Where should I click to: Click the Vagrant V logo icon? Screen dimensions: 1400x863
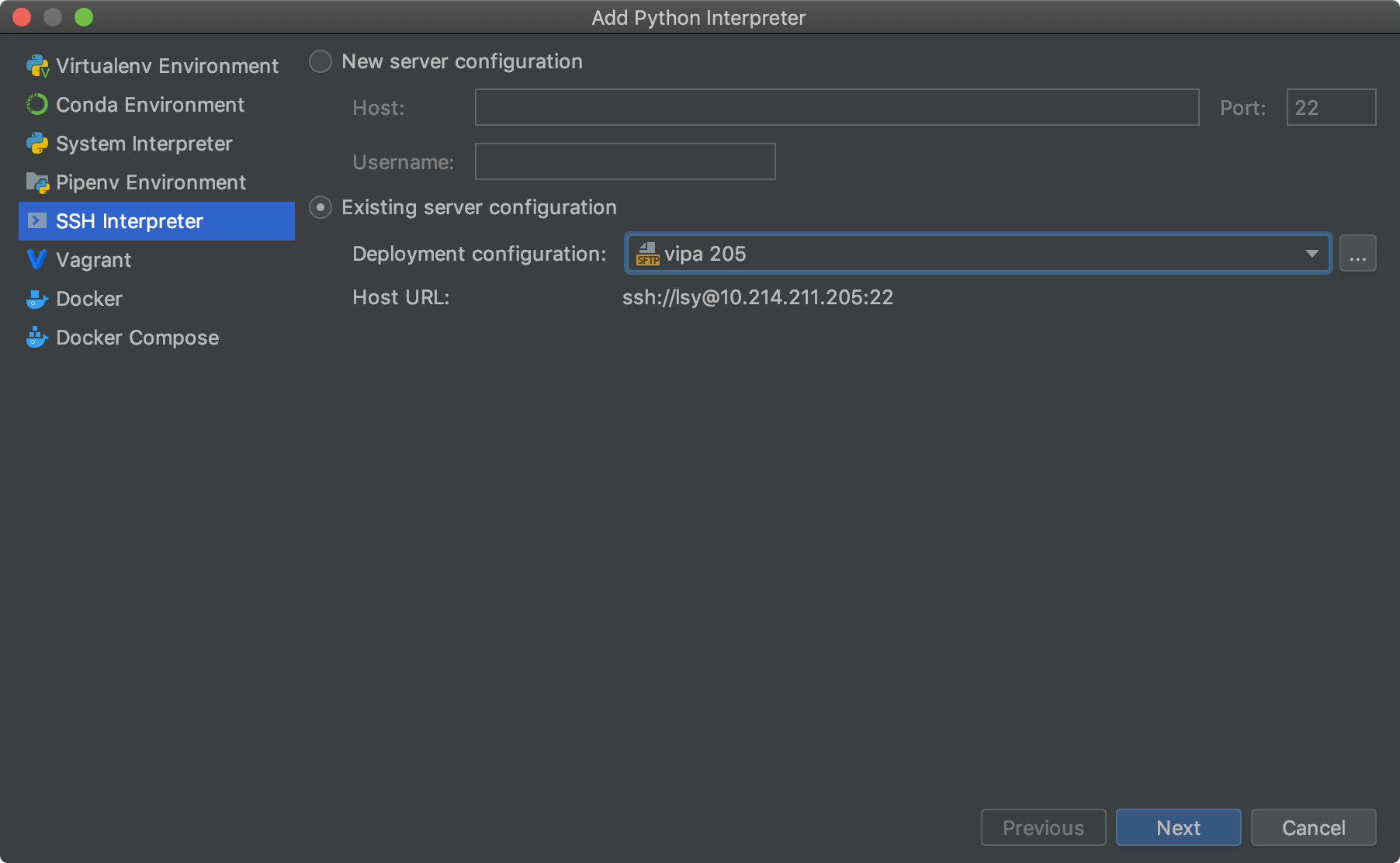[37, 260]
